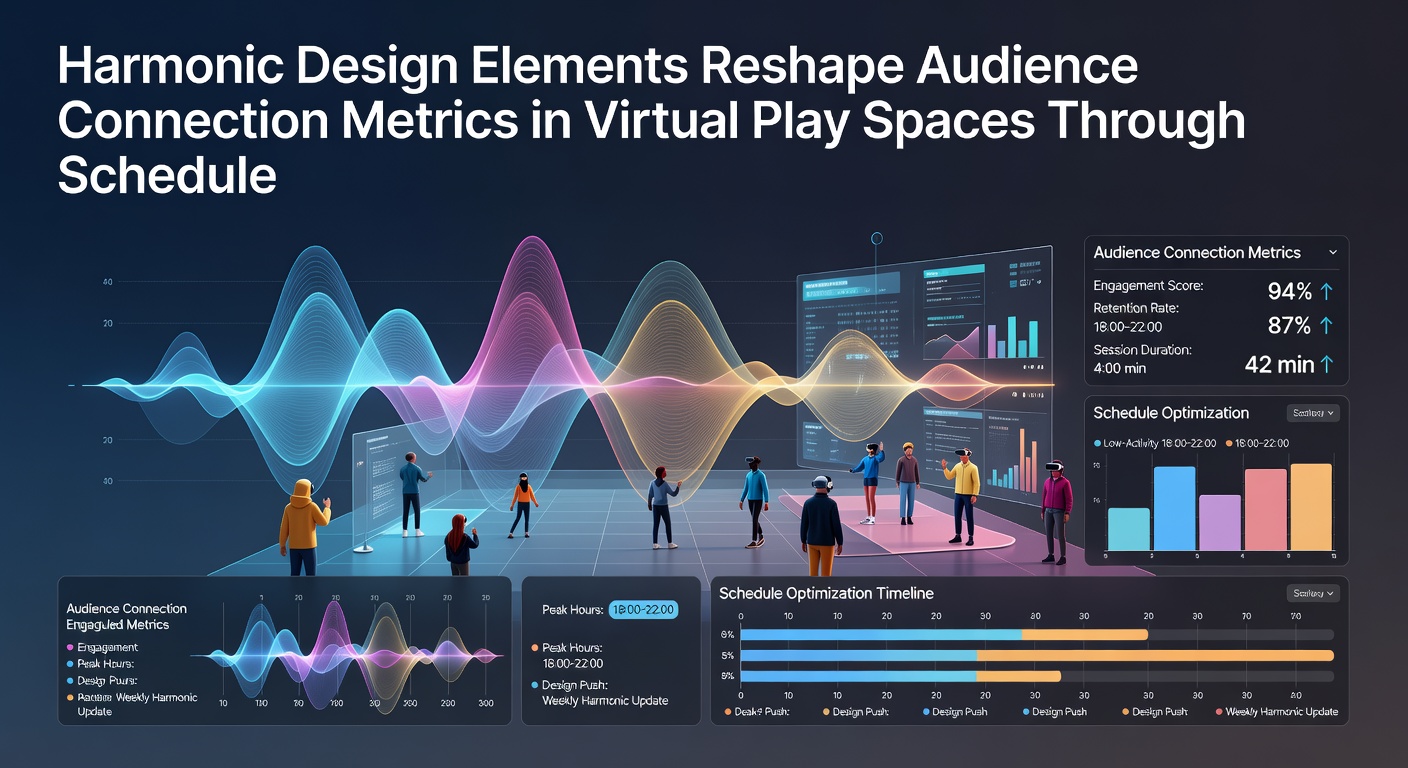Collapse the Audience Connection Metrics panel chevron

[1332, 253]
